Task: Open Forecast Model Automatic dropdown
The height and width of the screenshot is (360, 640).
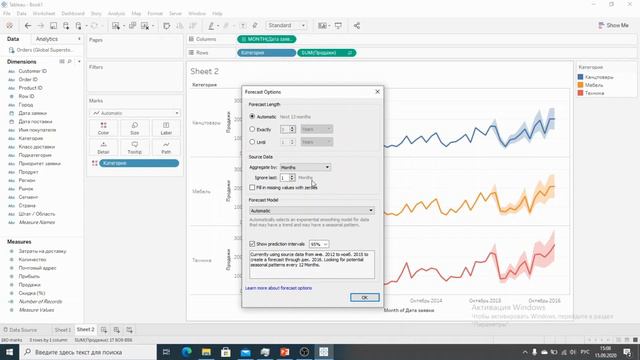Action: pos(312,211)
